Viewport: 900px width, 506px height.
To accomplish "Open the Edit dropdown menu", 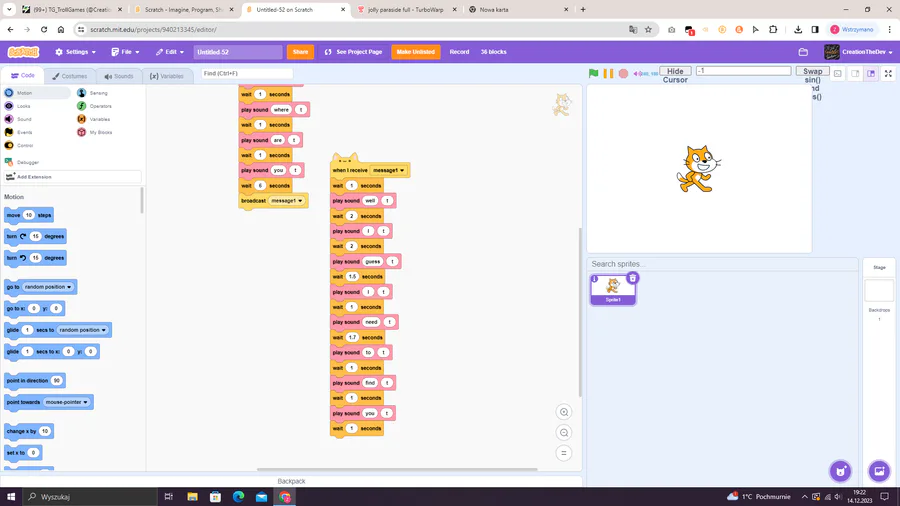I will 170,52.
